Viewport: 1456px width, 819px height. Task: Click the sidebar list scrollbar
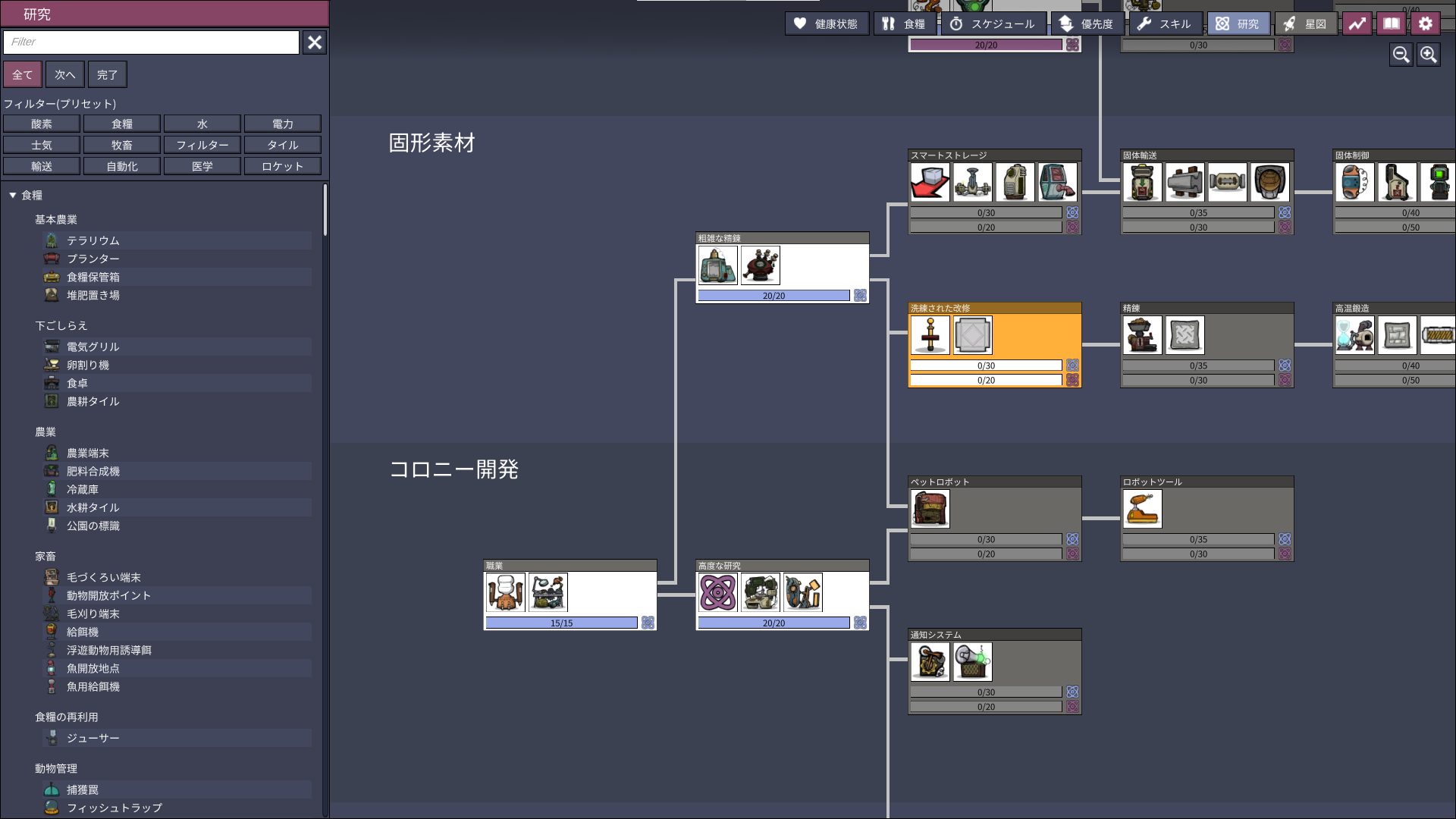click(x=325, y=210)
